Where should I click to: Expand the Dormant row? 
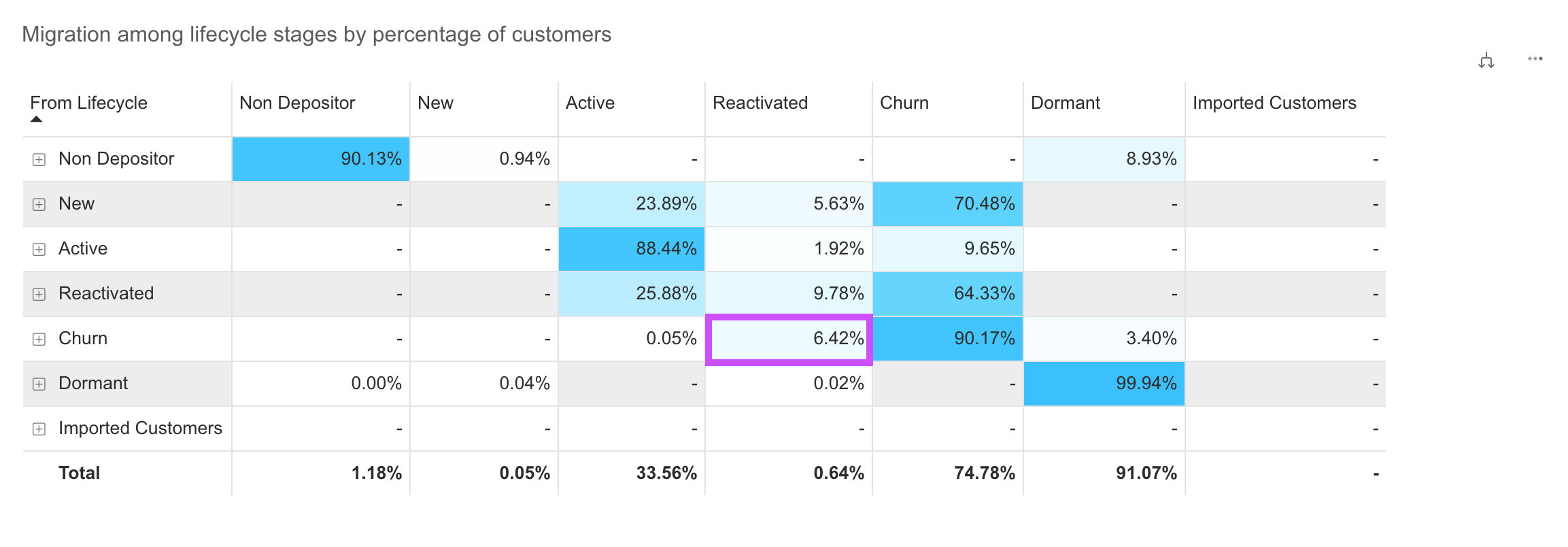(x=39, y=384)
